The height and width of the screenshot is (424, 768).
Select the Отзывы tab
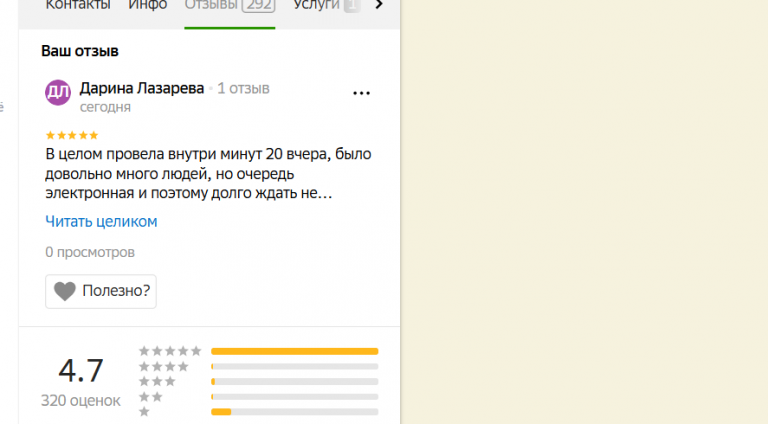pos(229,5)
